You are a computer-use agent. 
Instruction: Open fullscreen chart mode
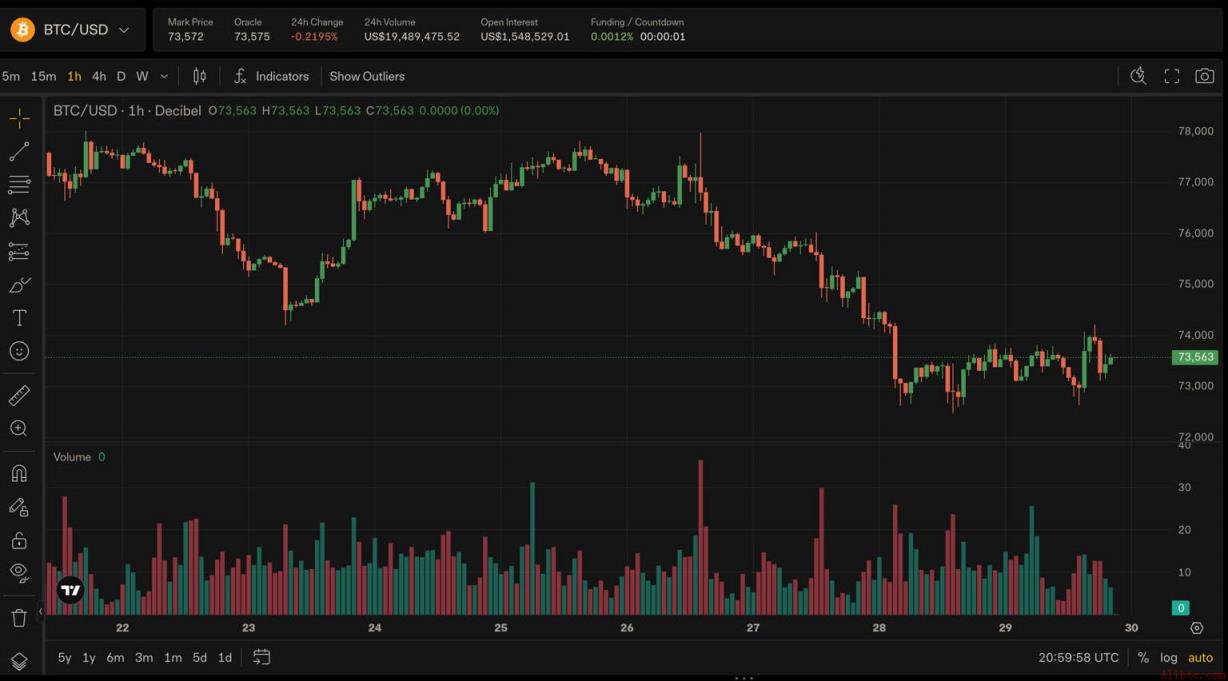(x=1172, y=76)
